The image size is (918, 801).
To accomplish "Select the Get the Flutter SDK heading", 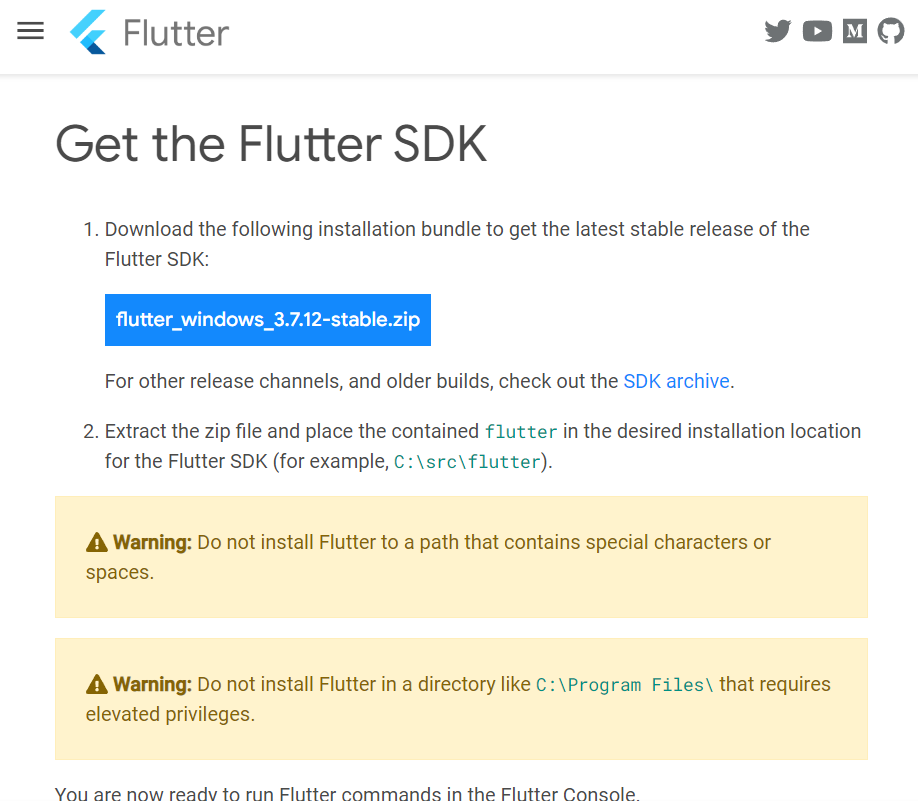I will [271, 145].
